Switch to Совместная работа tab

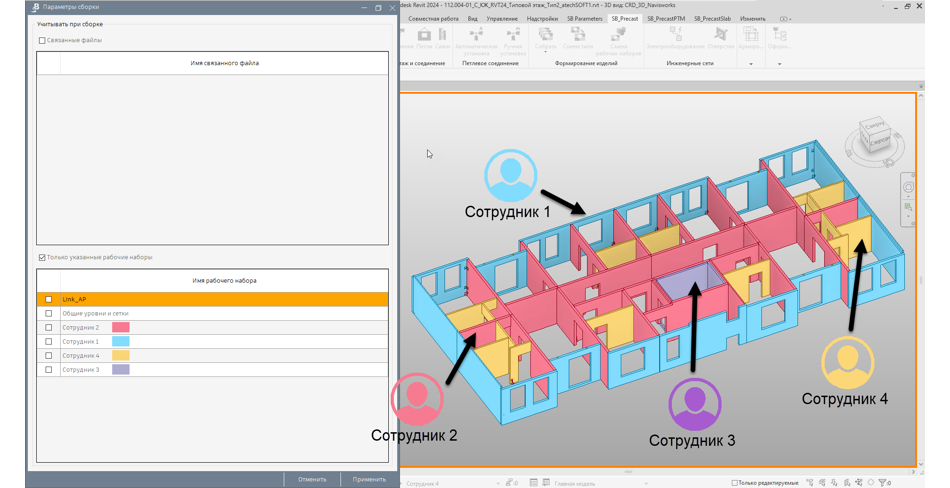(433, 19)
